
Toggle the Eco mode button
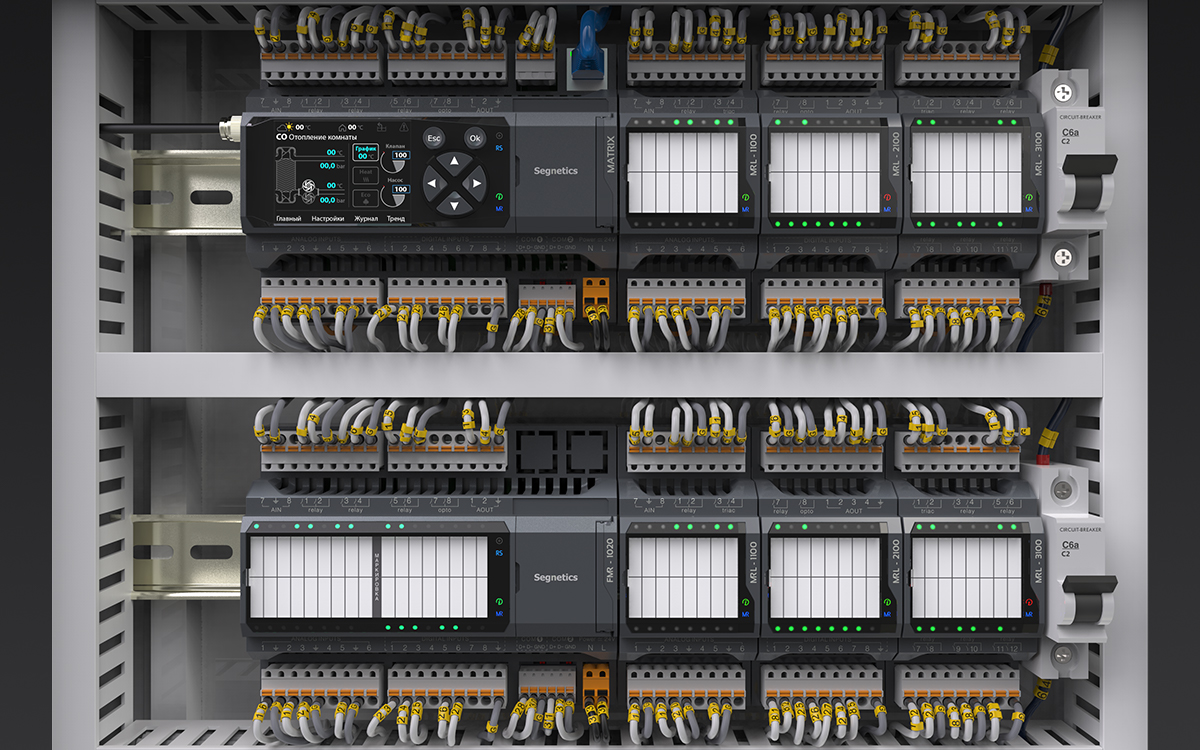point(365,197)
